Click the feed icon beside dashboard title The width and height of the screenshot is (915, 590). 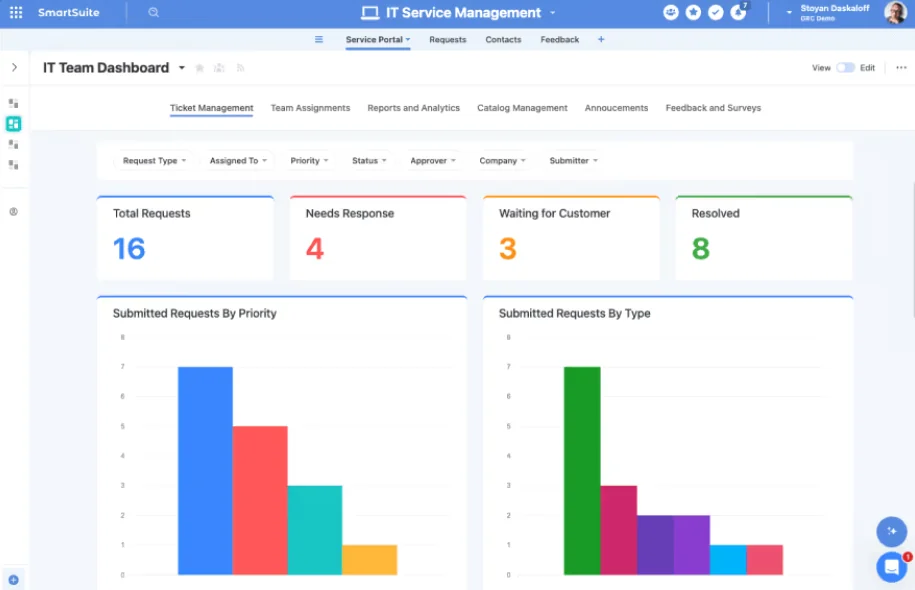[x=240, y=68]
